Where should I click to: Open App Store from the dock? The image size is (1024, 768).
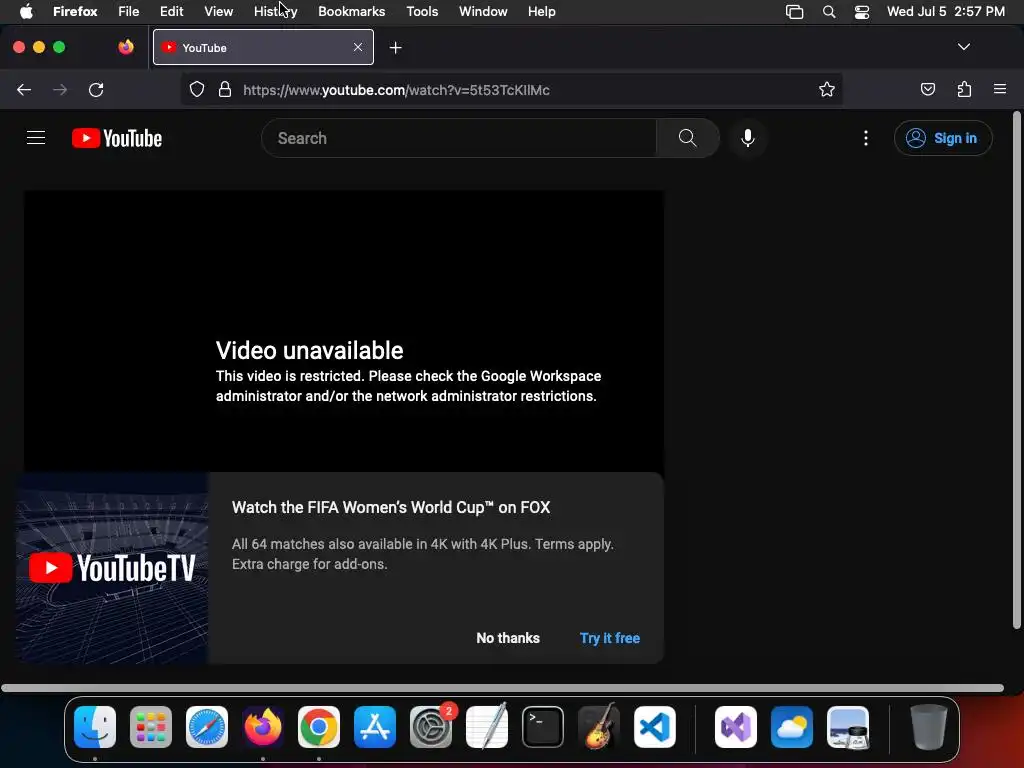click(x=375, y=727)
